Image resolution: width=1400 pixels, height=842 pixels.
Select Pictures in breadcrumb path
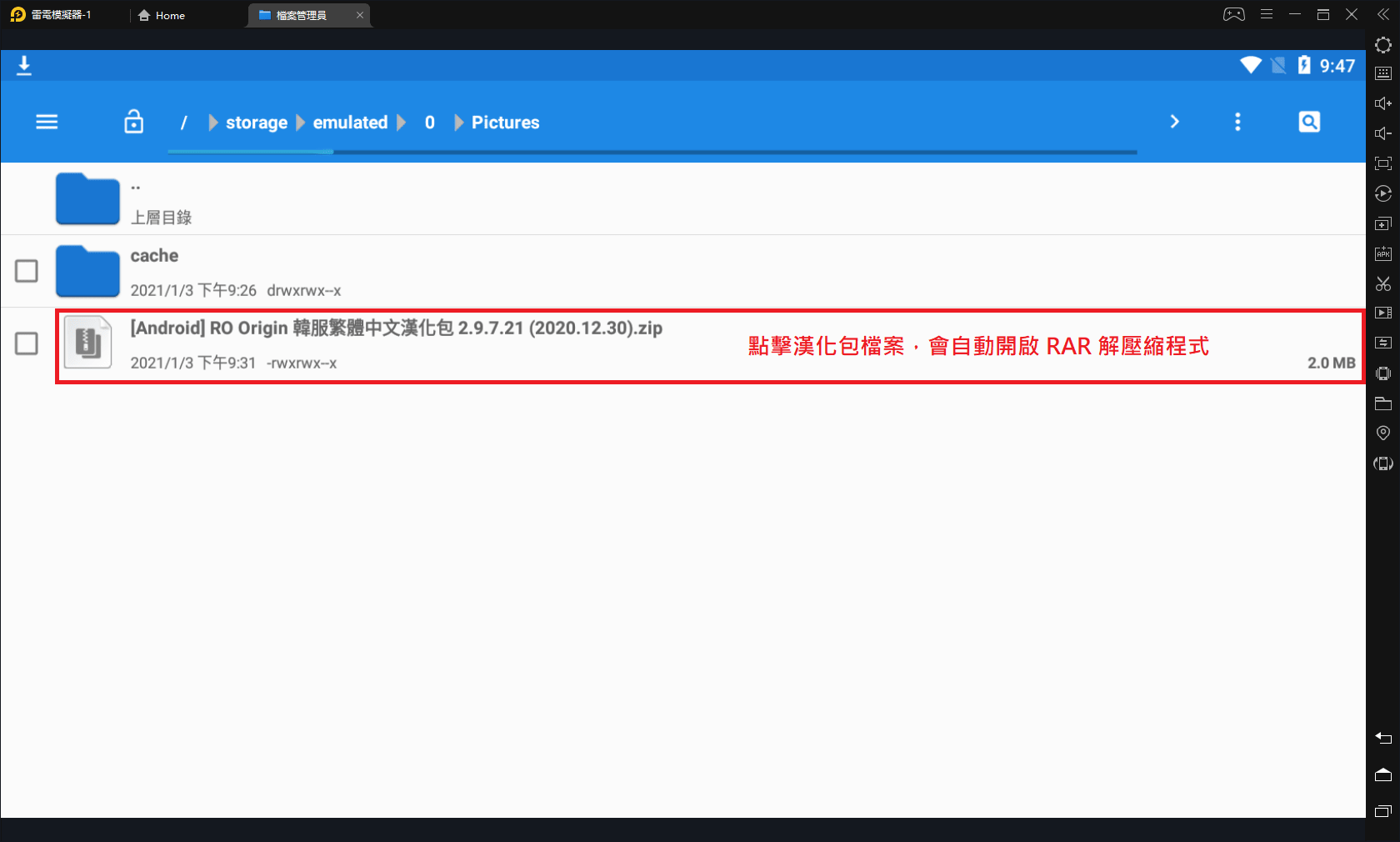click(x=505, y=123)
